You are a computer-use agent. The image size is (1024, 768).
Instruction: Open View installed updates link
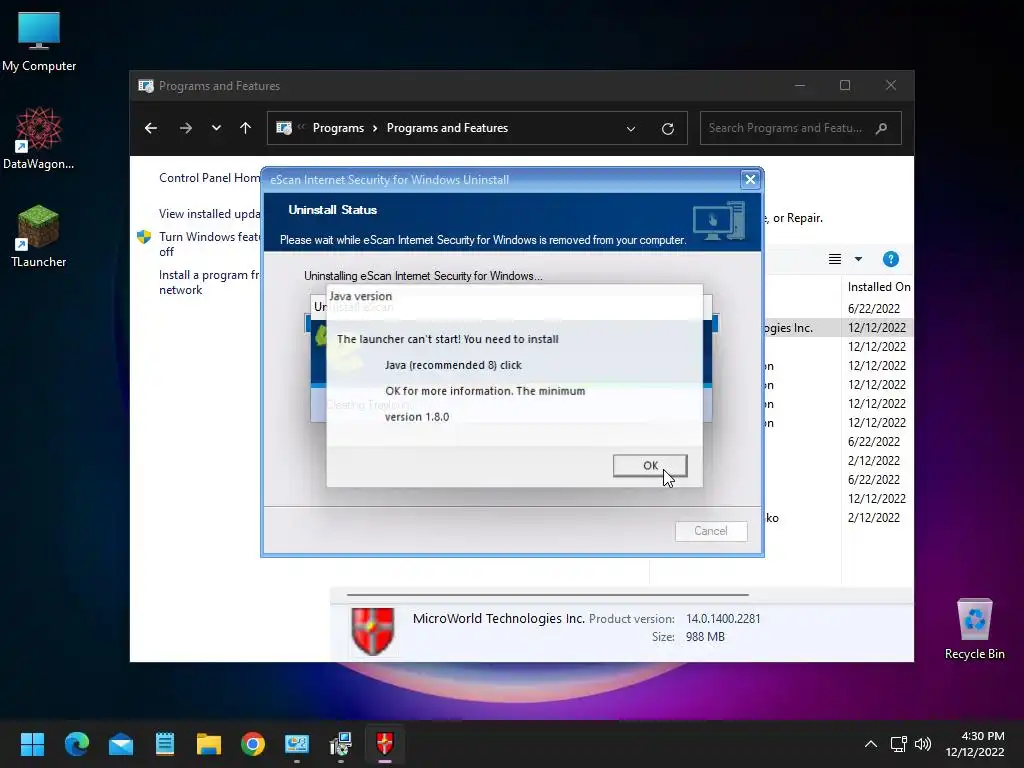click(210, 214)
